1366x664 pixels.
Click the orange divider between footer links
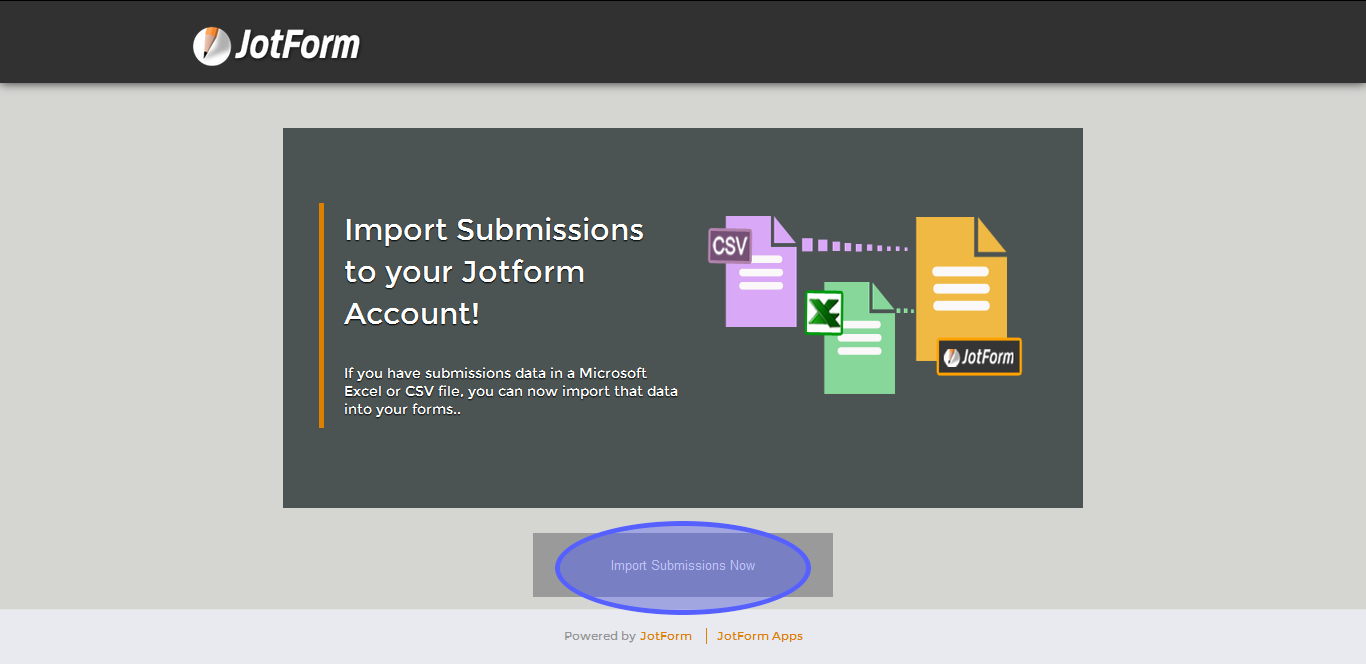(x=706, y=636)
